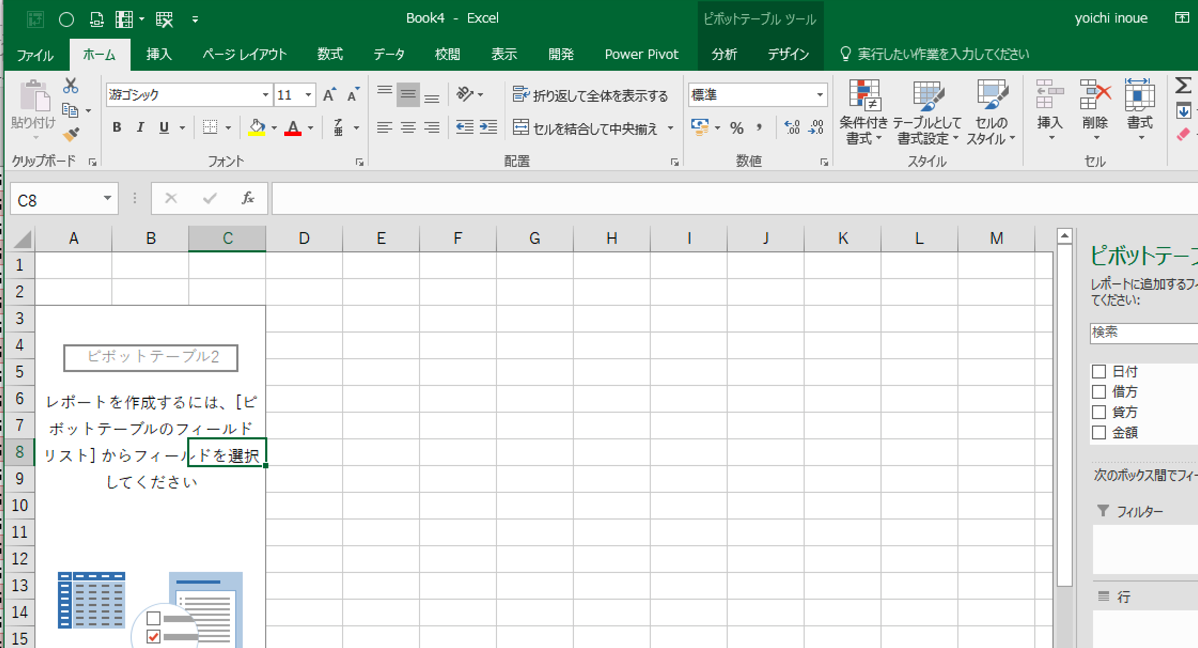
Task: Click 折り返して全体を表示する wrap text button
Action: [x=590, y=95]
